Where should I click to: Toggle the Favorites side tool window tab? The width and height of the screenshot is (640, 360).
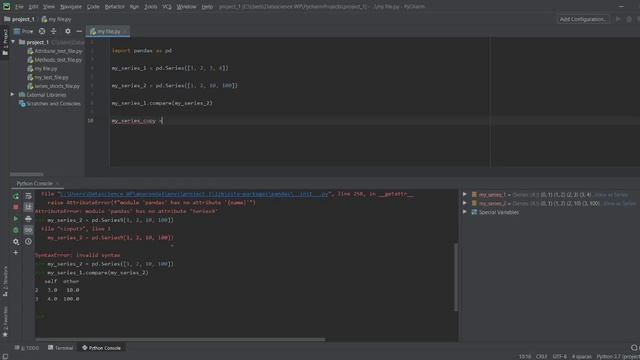click(5, 322)
